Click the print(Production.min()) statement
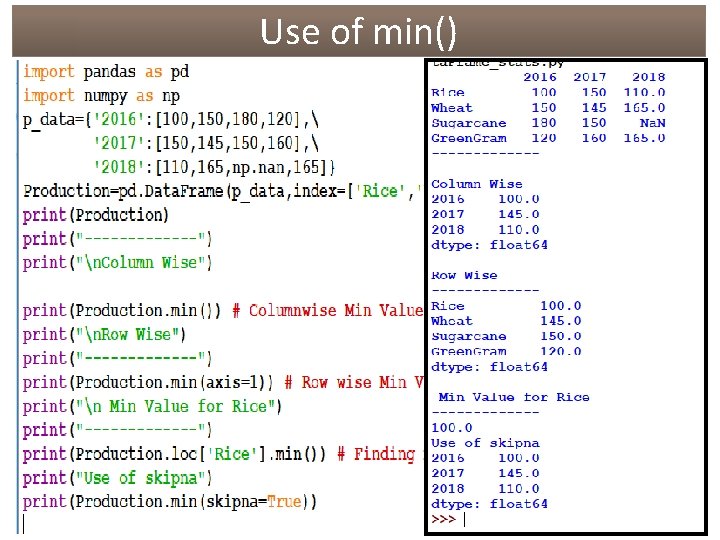The height and width of the screenshot is (540, 720). tap(122, 311)
